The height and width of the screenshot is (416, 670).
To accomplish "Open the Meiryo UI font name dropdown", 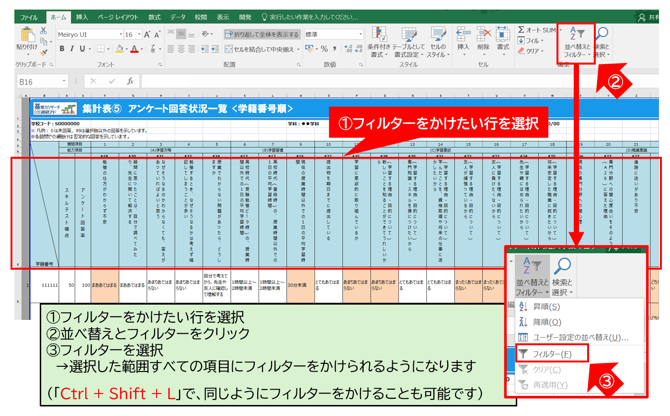I will point(120,34).
